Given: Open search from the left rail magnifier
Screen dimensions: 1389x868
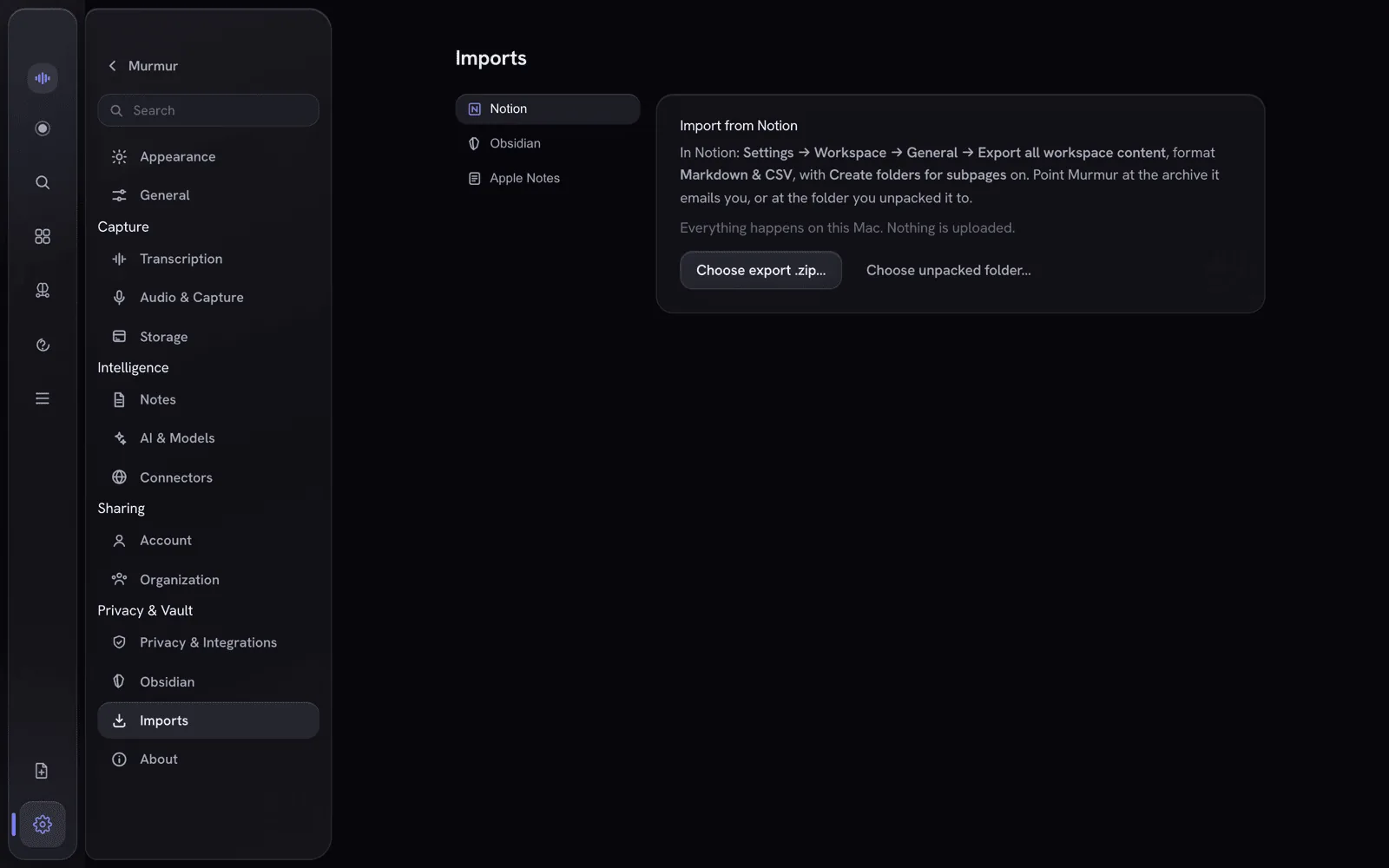Looking at the screenshot, I should point(43,182).
